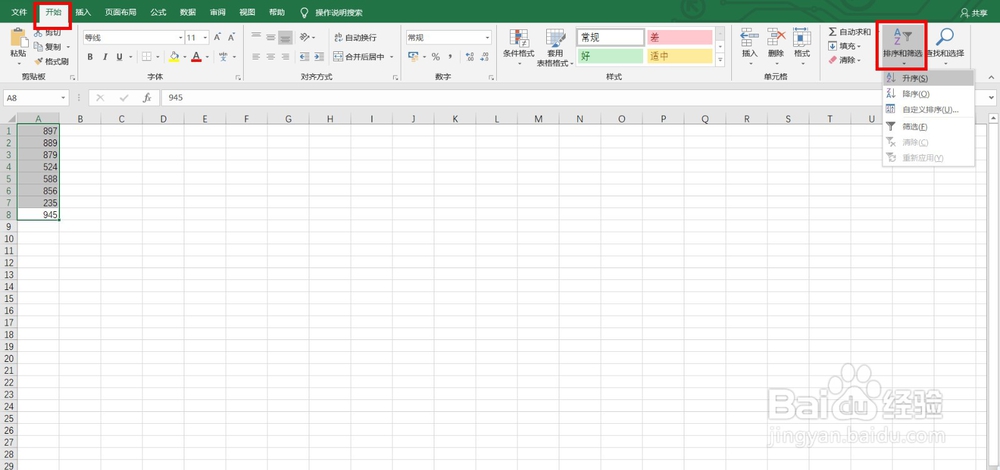Viewport: 1000px width, 470px height.
Task: Increase decimal places
Action: 470,57
